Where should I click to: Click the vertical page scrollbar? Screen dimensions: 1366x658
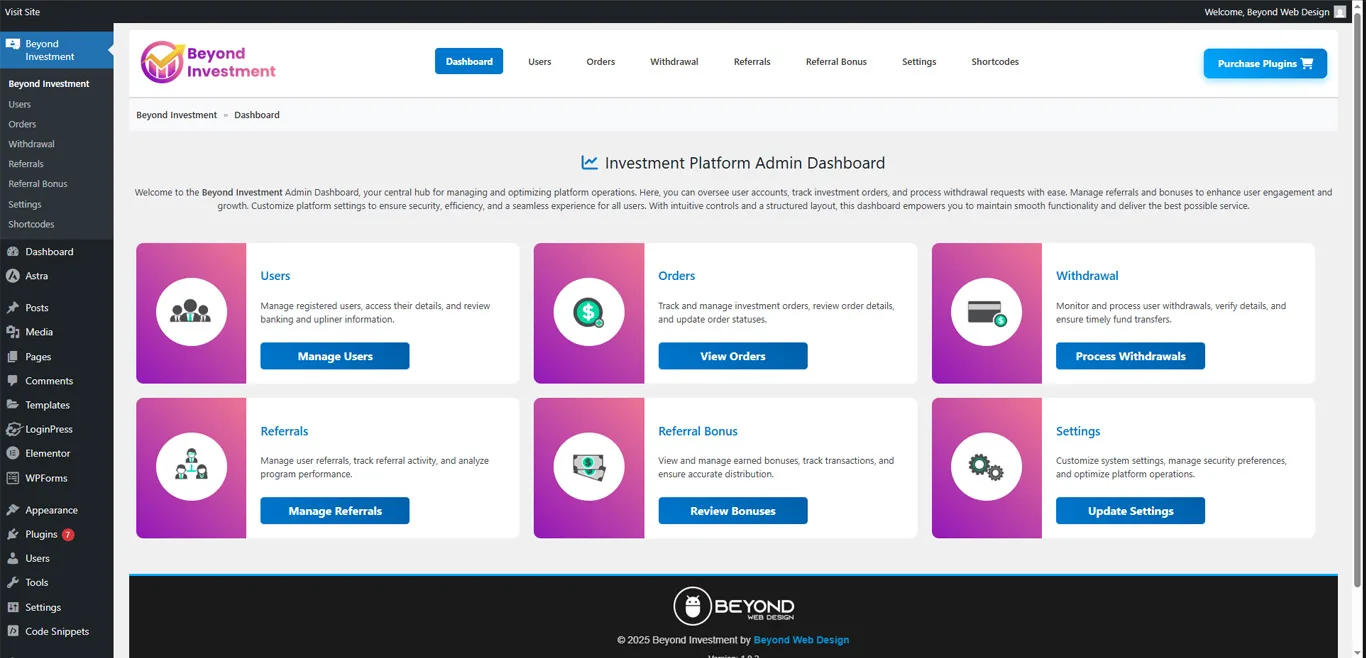click(x=1358, y=300)
